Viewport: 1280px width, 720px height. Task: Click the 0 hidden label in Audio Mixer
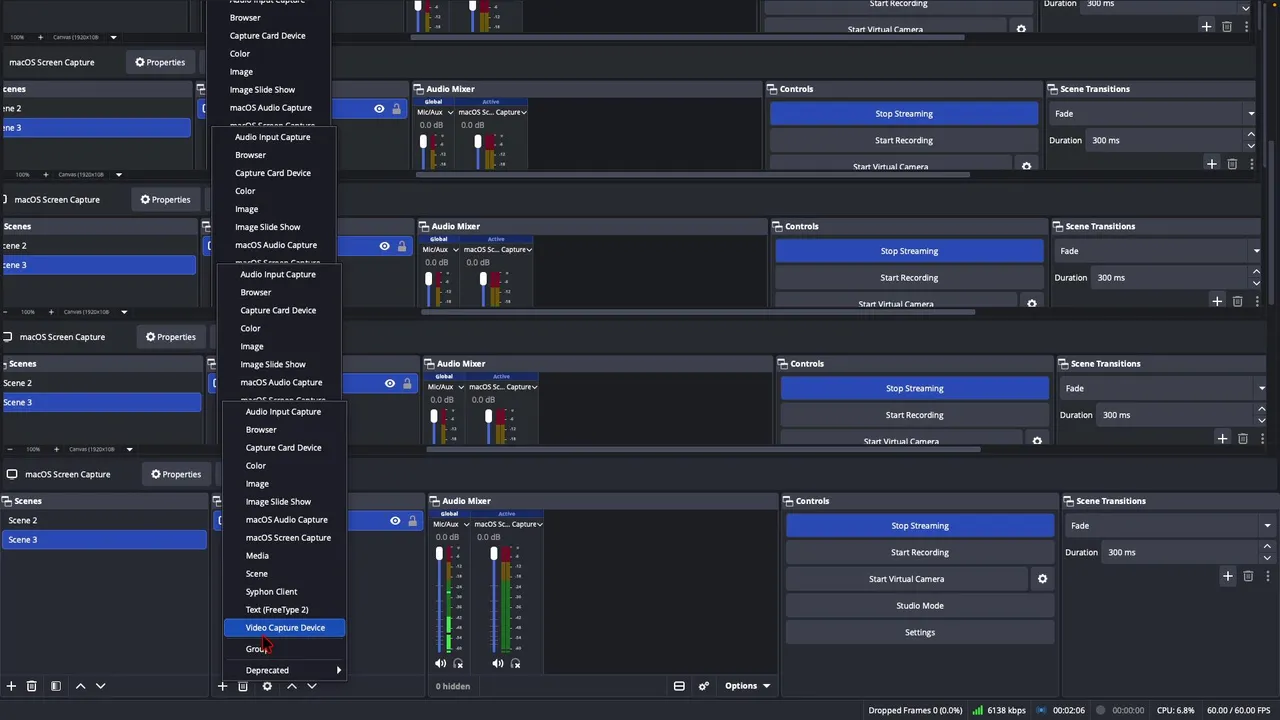[453, 686]
